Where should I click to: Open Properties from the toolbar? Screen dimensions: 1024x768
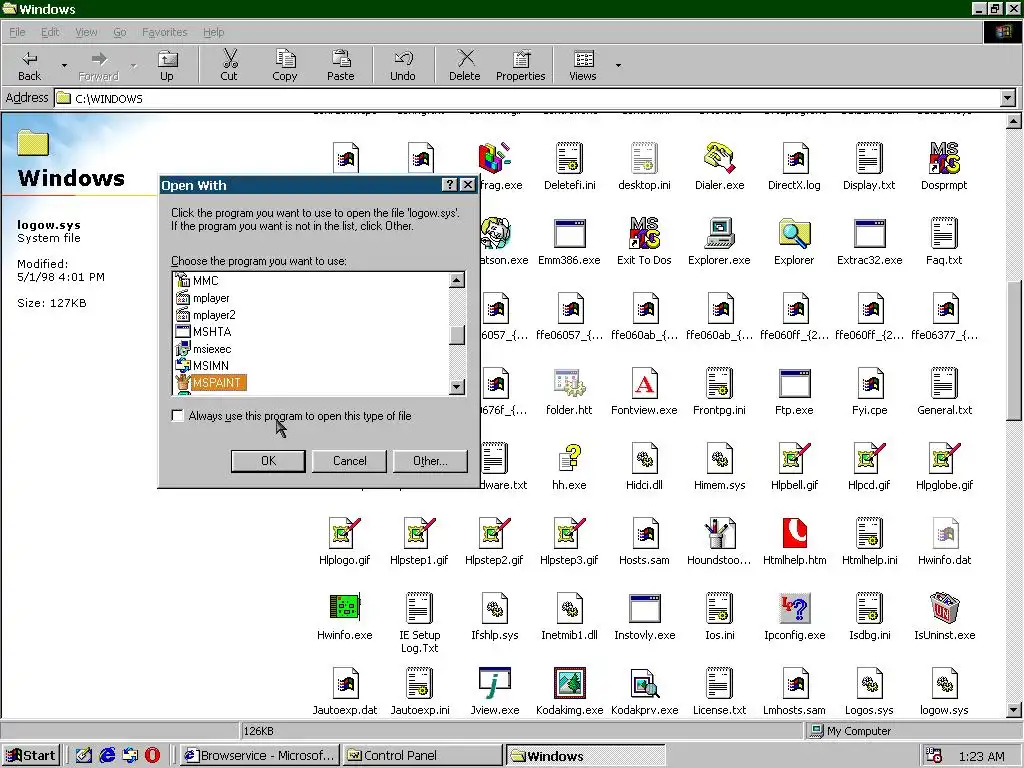point(520,65)
